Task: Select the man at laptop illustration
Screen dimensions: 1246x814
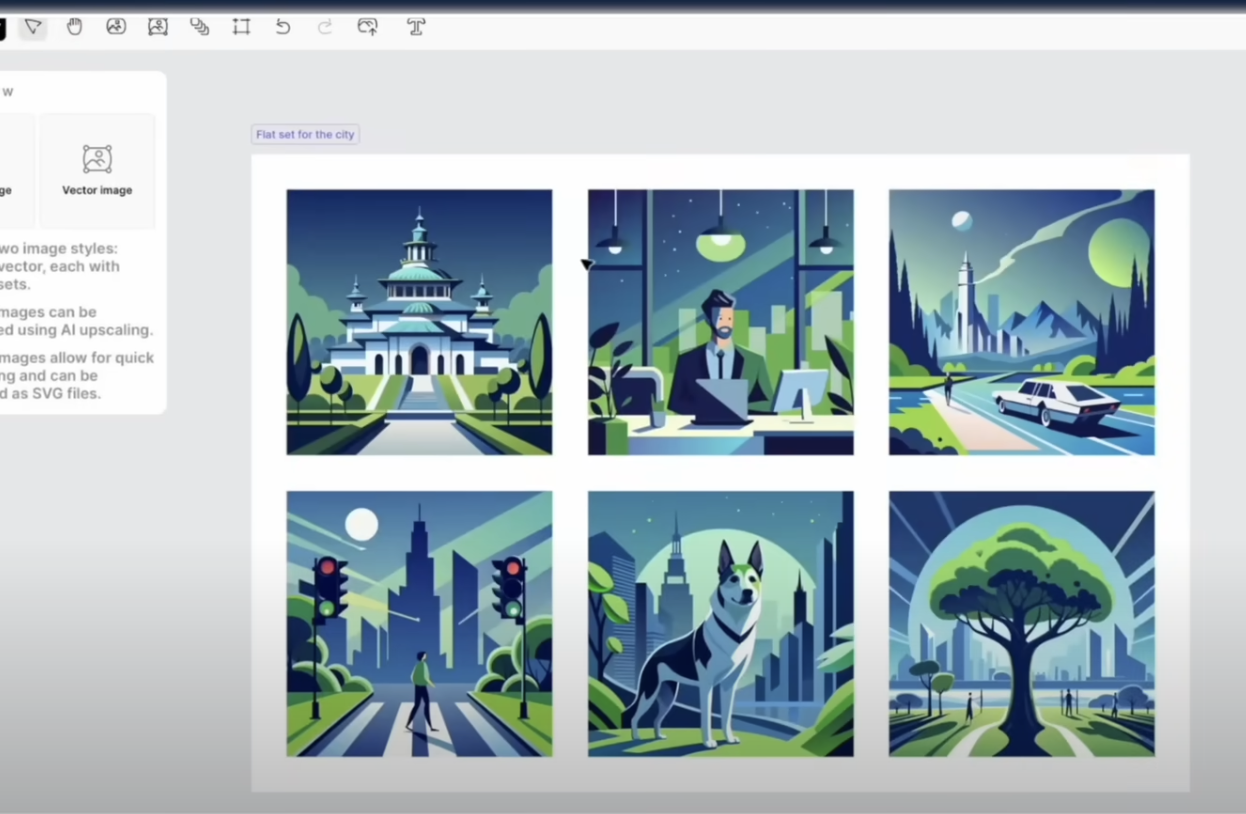Action: (x=720, y=322)
